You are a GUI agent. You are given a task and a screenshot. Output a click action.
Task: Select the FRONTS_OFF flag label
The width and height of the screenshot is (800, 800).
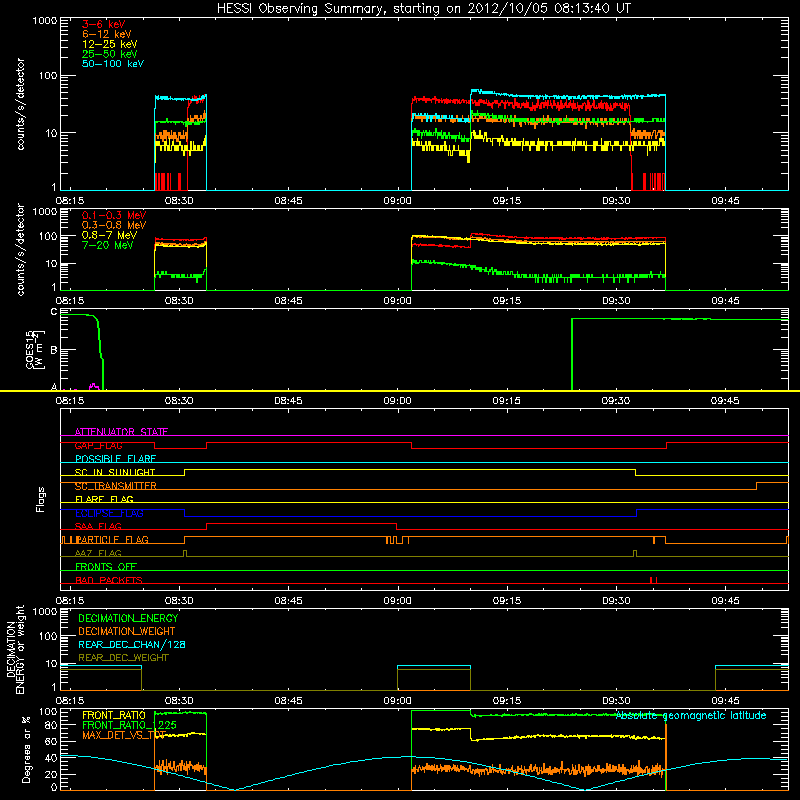[x=106, y=567]
